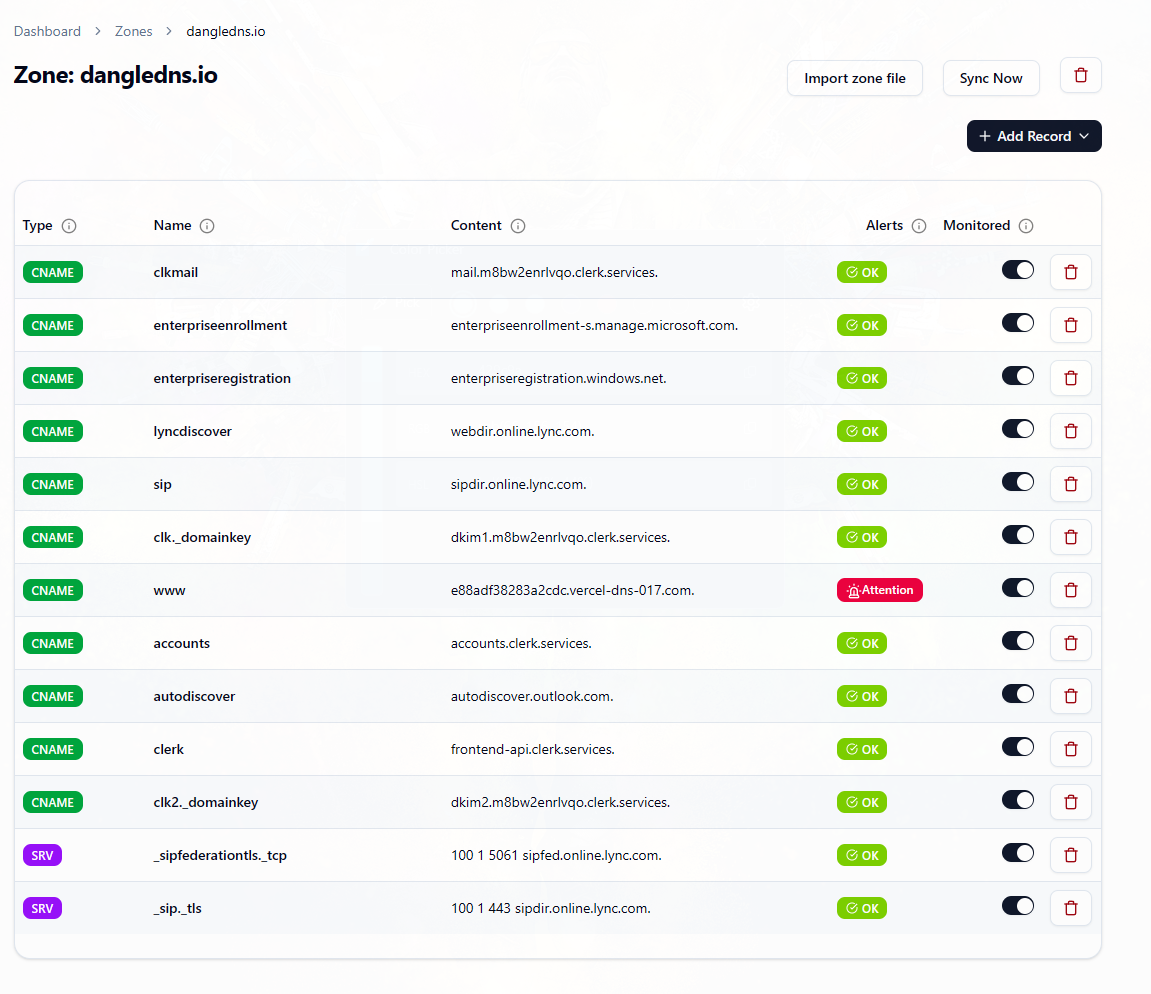Open the Add Record dropdown

pos(1034,136)
